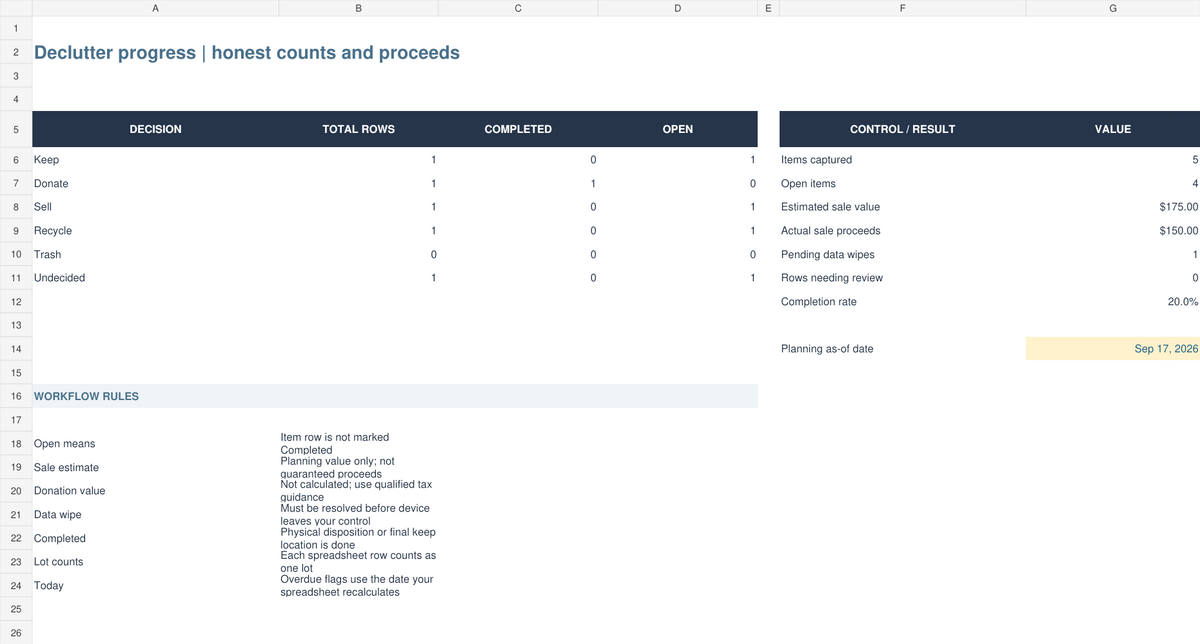The height and width of the screenshot is (644, 1200).
Task: Click the Trash row Total Rows count
Action: pos(358,255)
